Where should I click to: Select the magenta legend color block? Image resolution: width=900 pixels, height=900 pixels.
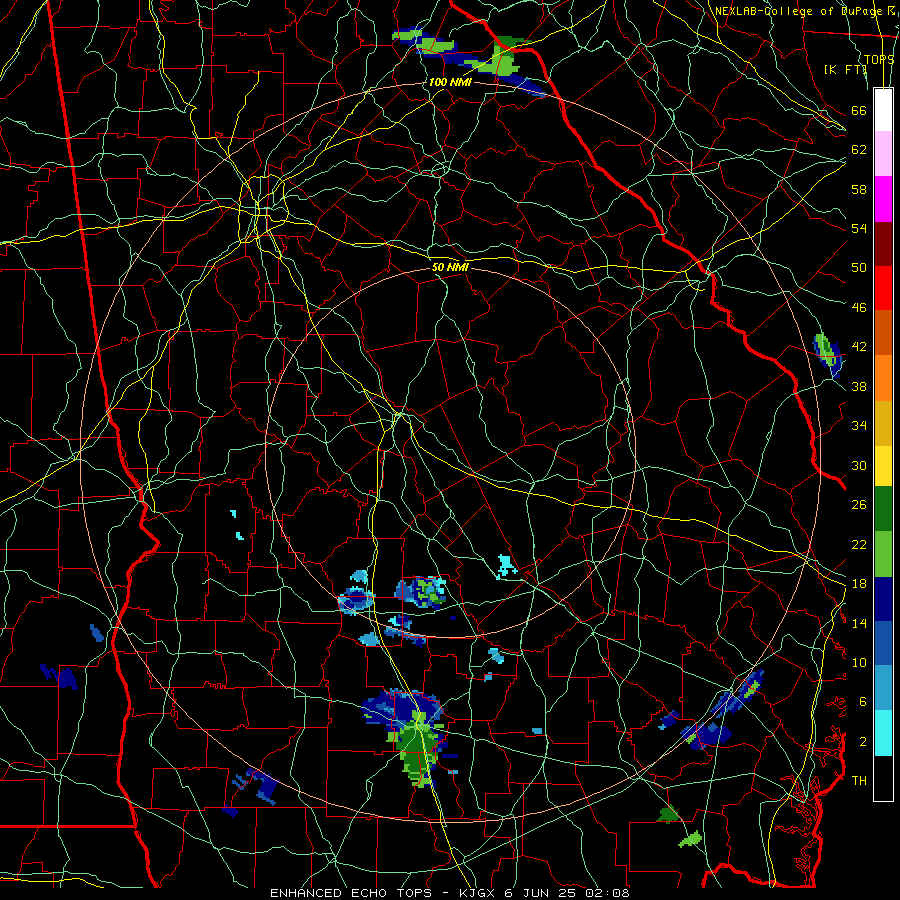point(883,199)
